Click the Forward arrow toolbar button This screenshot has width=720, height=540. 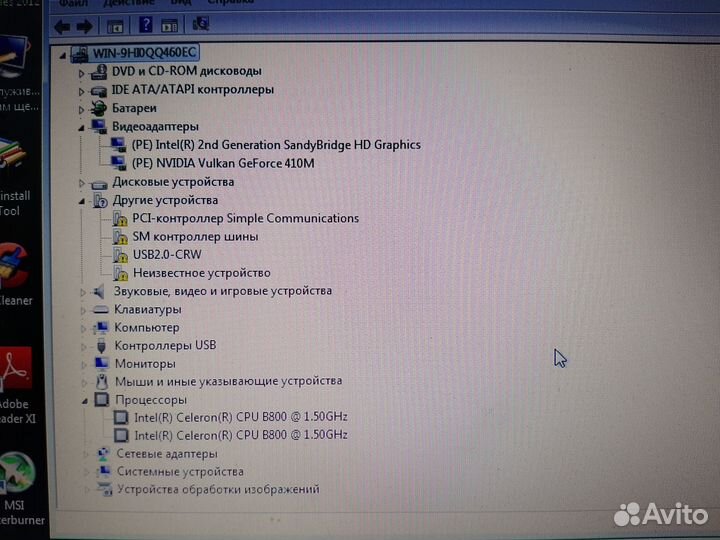pyautogui.click(x=84, y=27)
